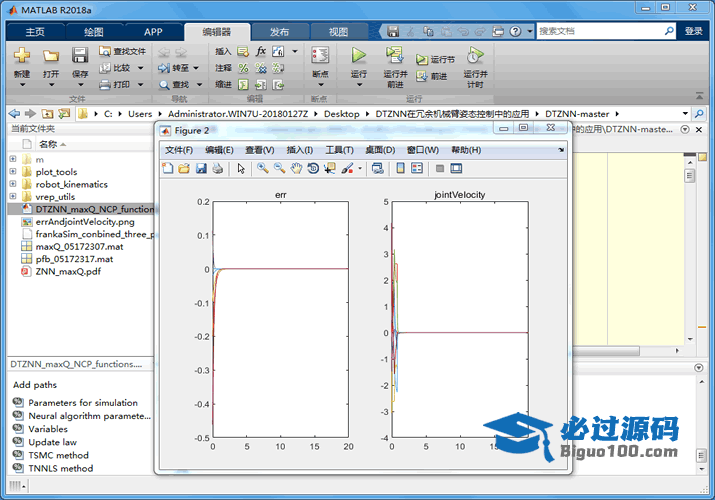
Task: Click the back arrow in address bar
Action: point(14,113)
